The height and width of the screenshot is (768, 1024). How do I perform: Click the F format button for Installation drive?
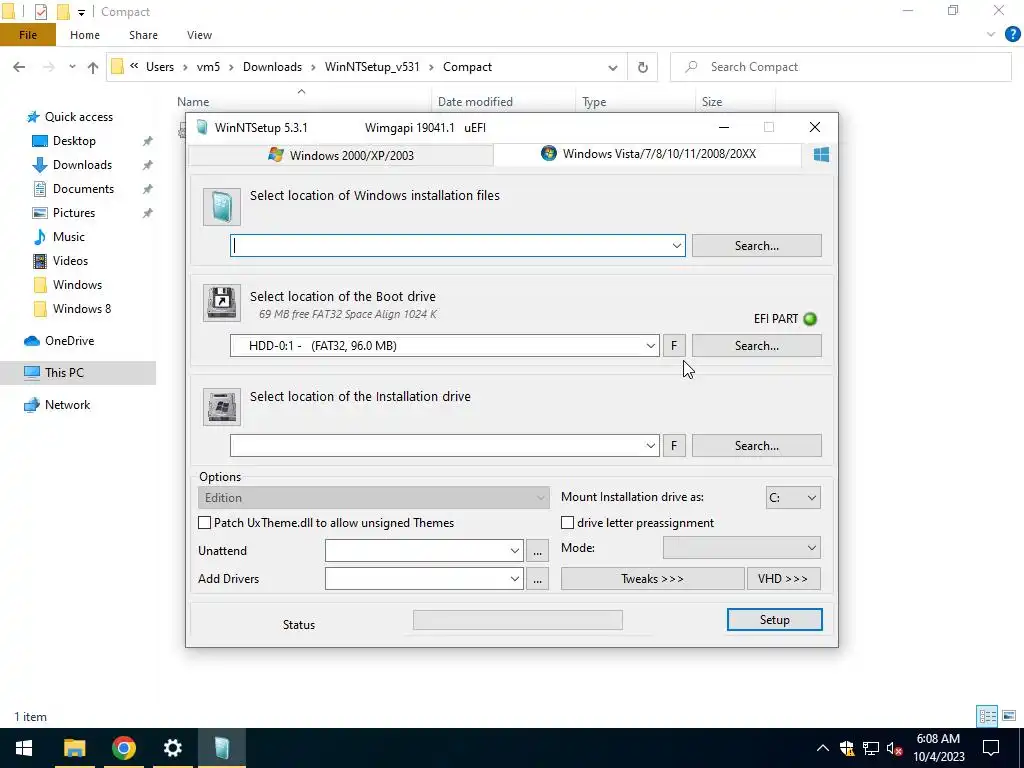click(674, 445)
